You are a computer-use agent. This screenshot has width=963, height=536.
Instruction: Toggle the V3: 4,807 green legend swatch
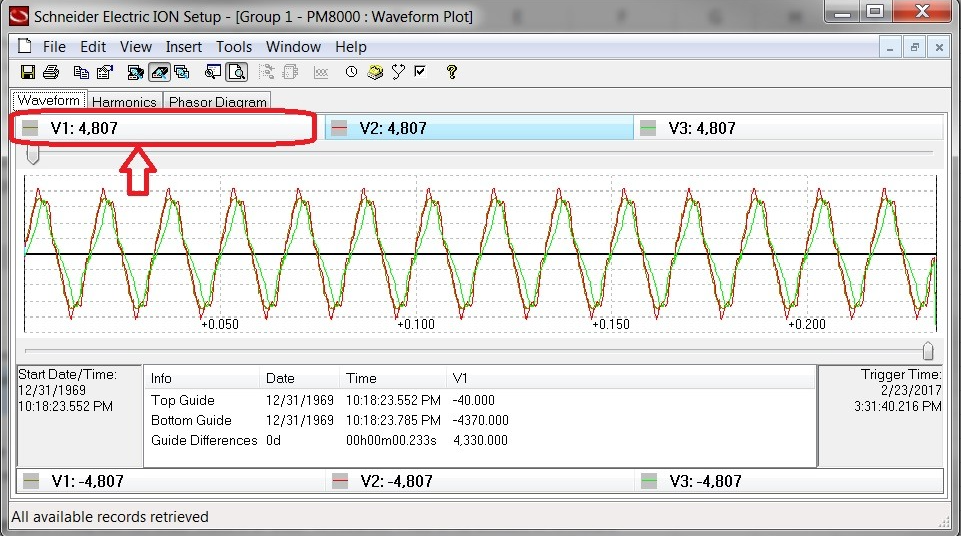tap(648, 128)
